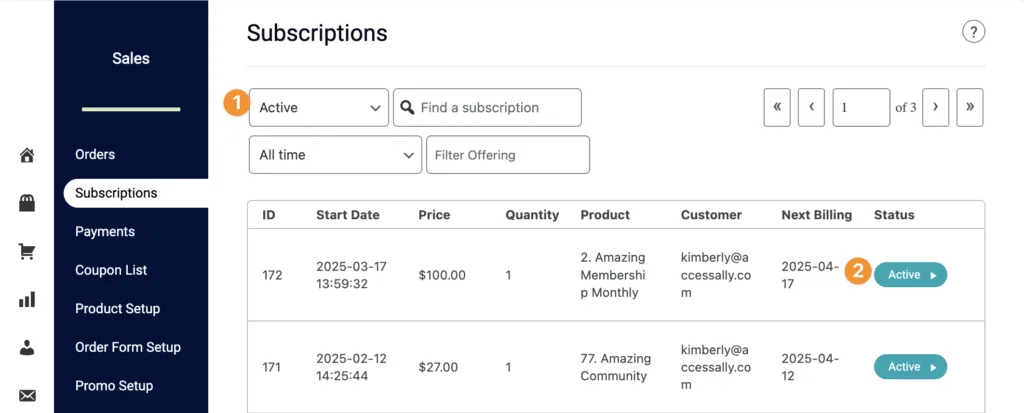Open the store icon in left rail

click(x=27, y=203)
